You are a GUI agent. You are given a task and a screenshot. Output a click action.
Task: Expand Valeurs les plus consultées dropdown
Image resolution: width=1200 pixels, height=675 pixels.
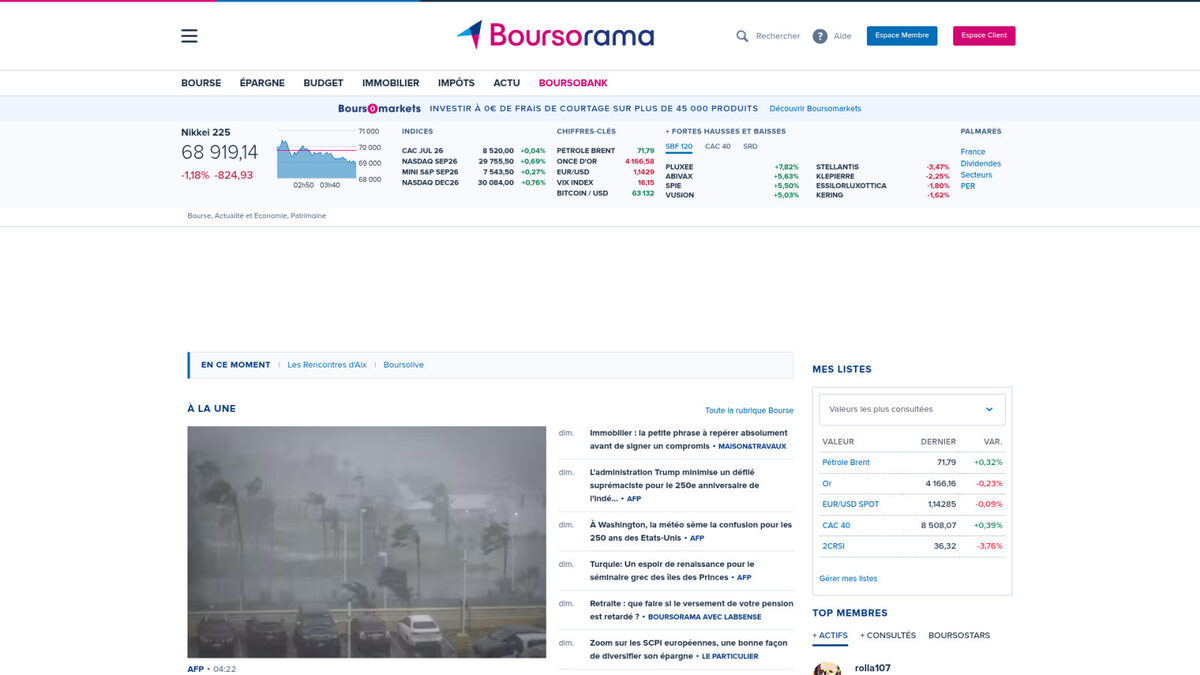tap(912, 409)
